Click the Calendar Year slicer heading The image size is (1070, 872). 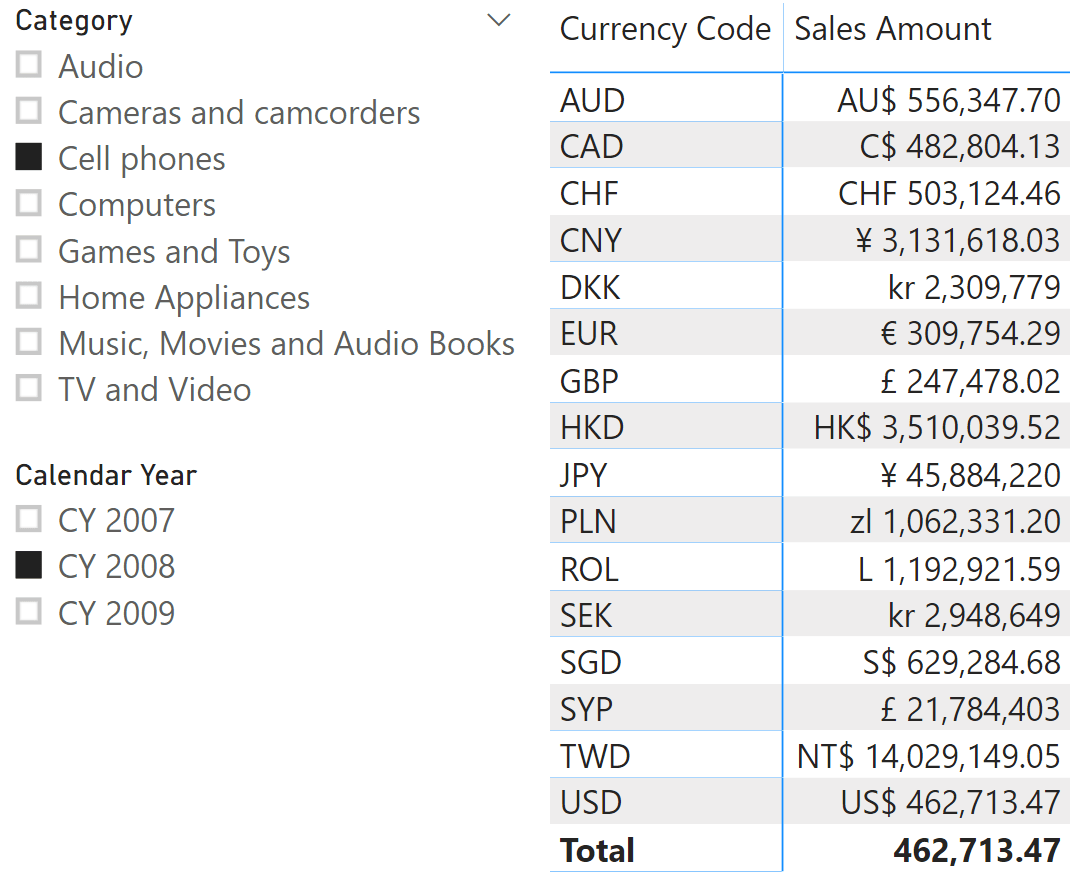tap(105, 475)
